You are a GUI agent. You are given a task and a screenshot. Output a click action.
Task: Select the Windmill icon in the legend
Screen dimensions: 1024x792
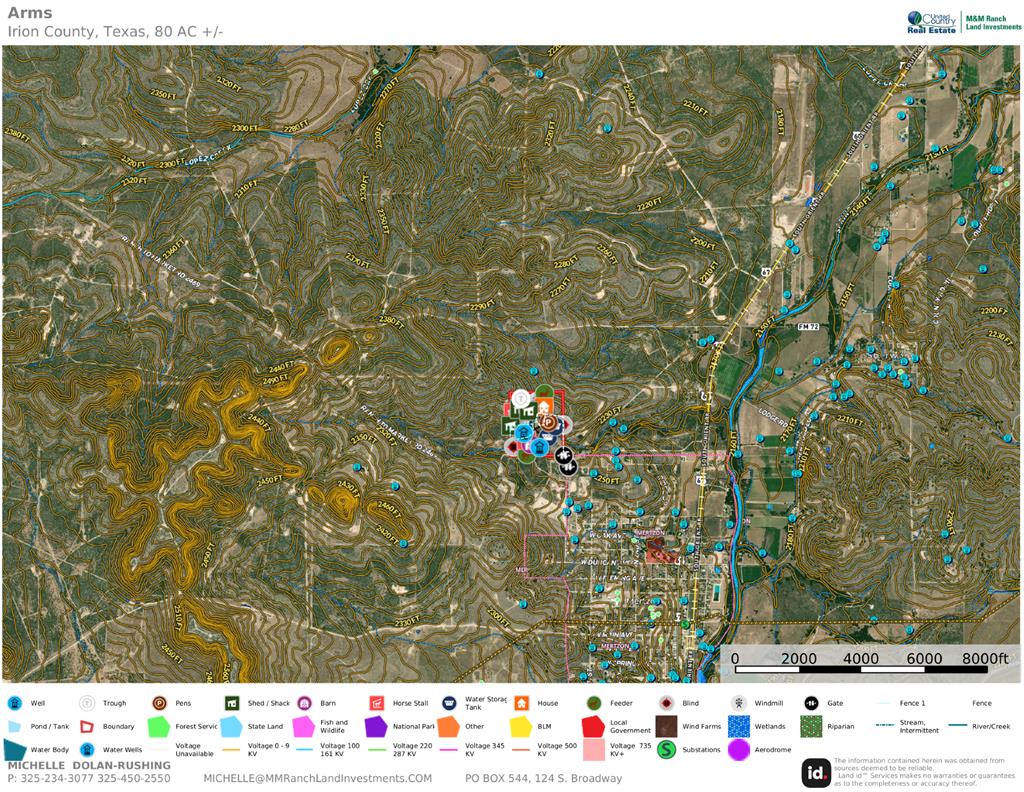point(739,703)
